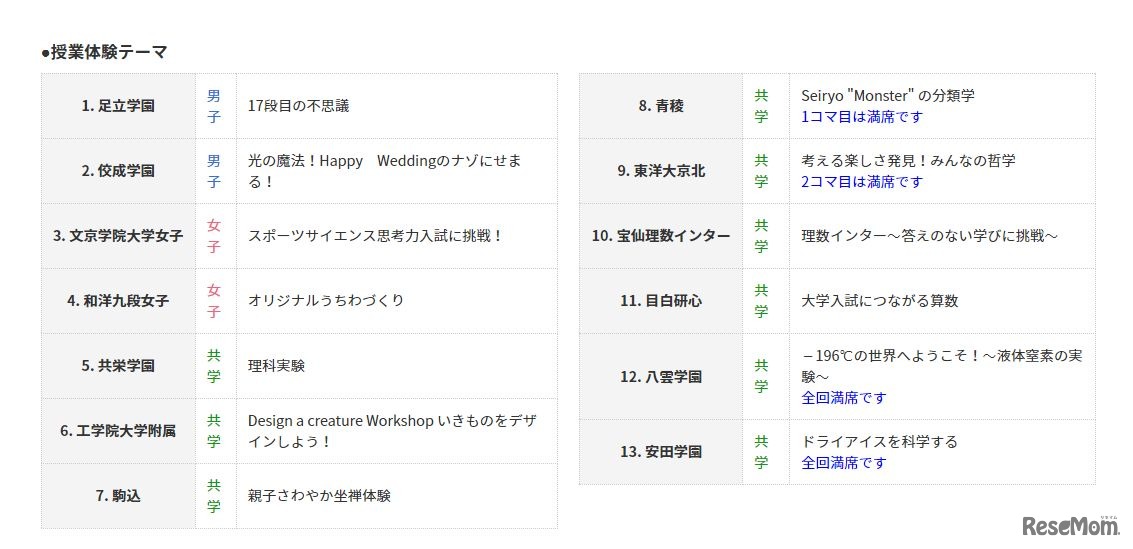Select the 1. 足立学園 school cell

(118, 106)
